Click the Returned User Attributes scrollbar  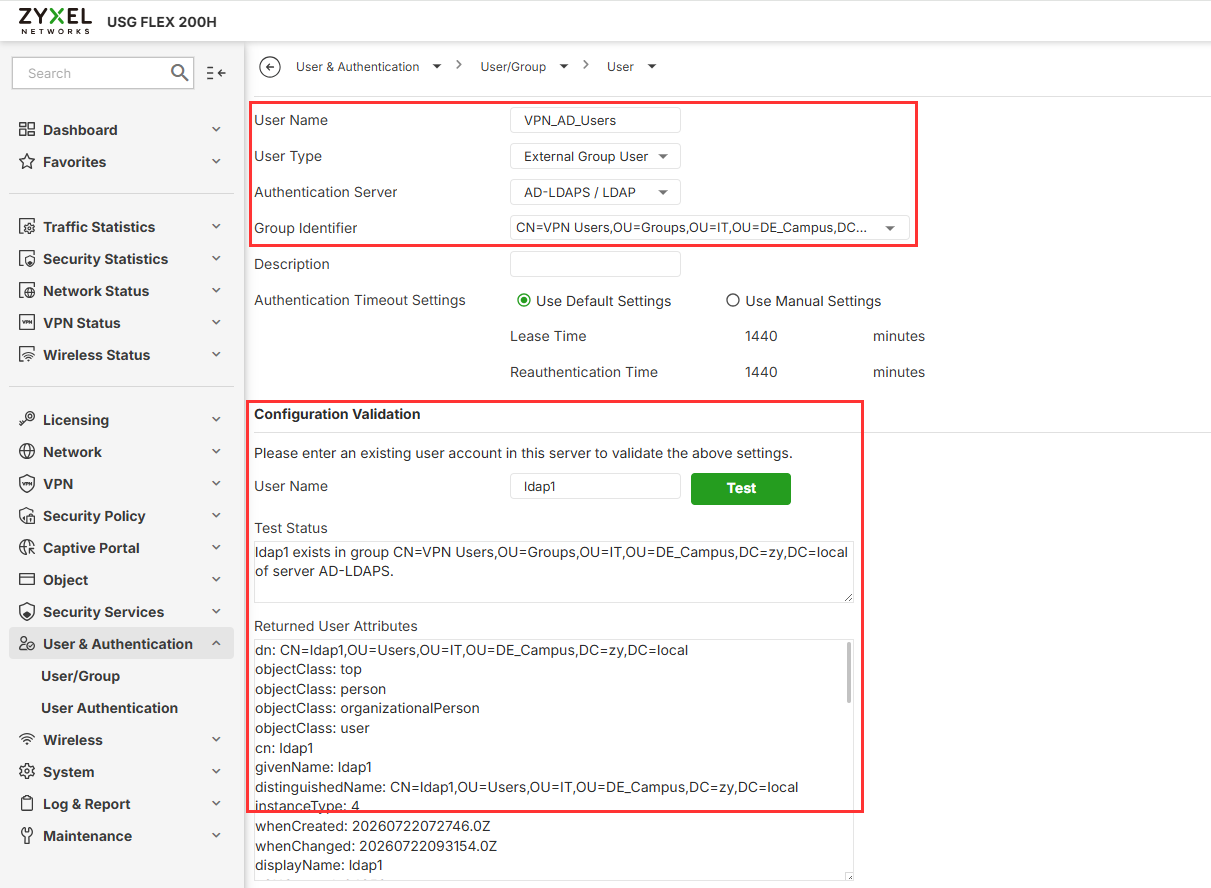pos(849,672)
